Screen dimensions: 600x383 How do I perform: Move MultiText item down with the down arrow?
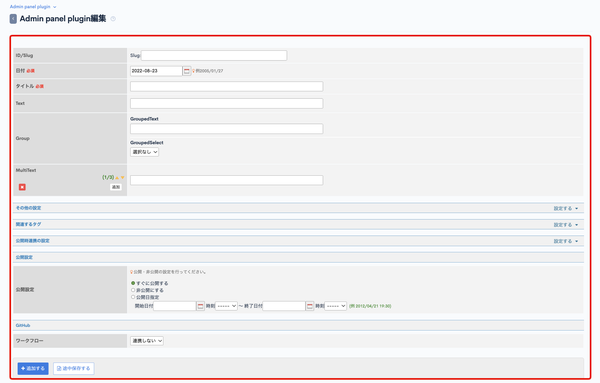coord(122,178)
